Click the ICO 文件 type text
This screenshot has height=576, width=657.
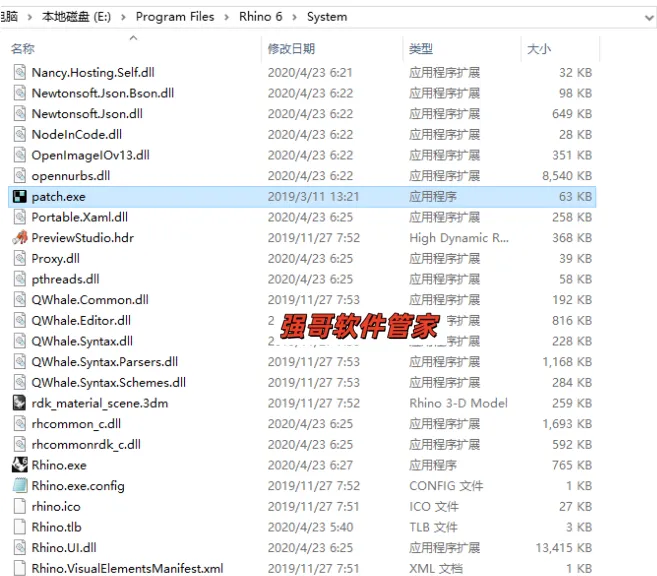pyautogui.click(x=434, y=506)
